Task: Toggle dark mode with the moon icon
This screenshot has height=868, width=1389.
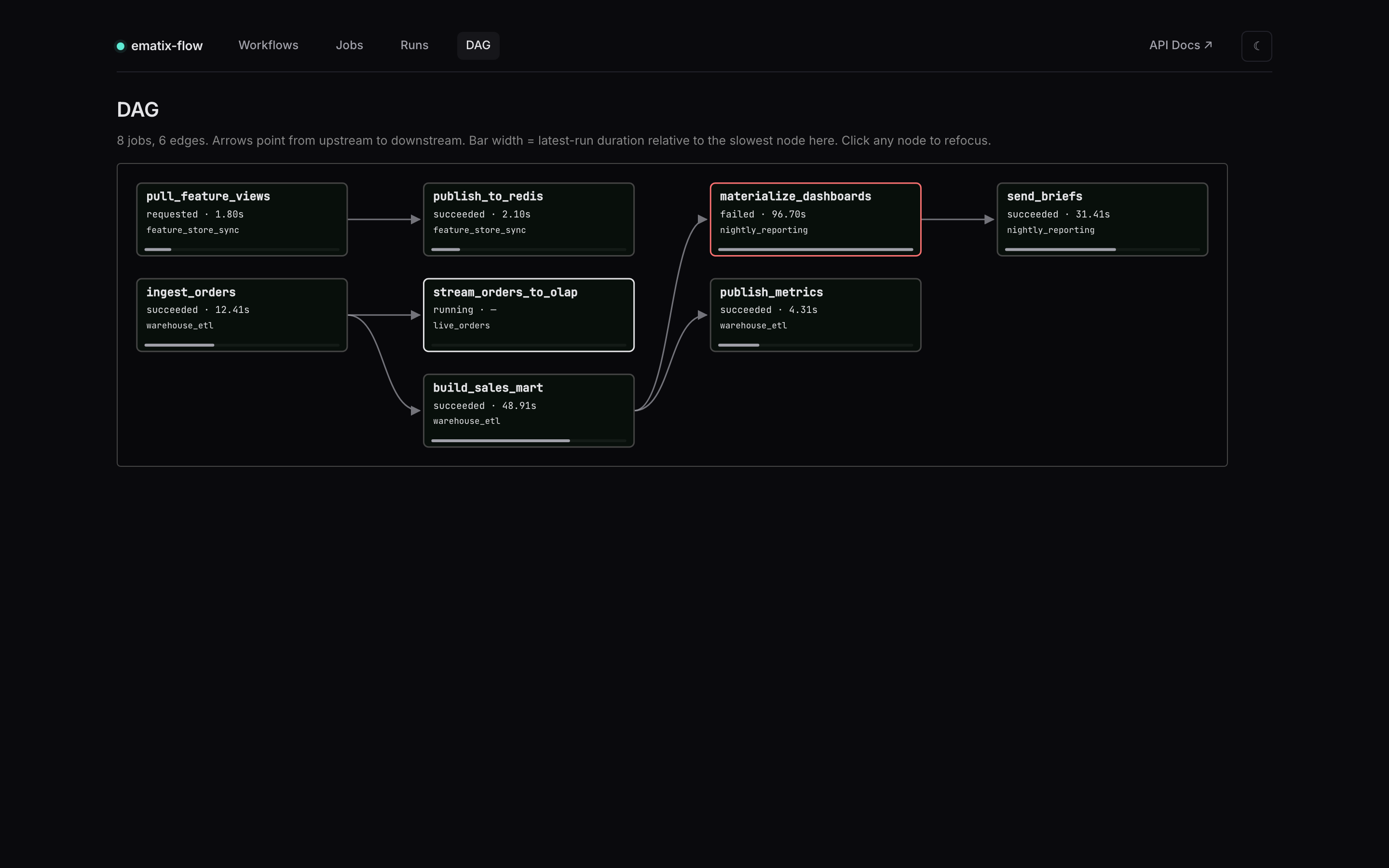Action: point(1256,46)
